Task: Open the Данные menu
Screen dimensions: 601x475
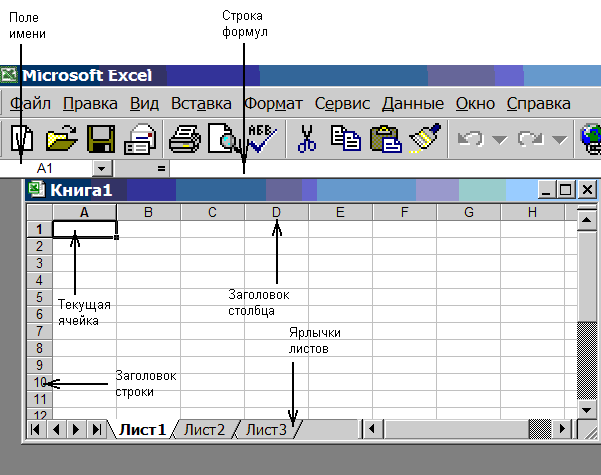Action: 413,104
